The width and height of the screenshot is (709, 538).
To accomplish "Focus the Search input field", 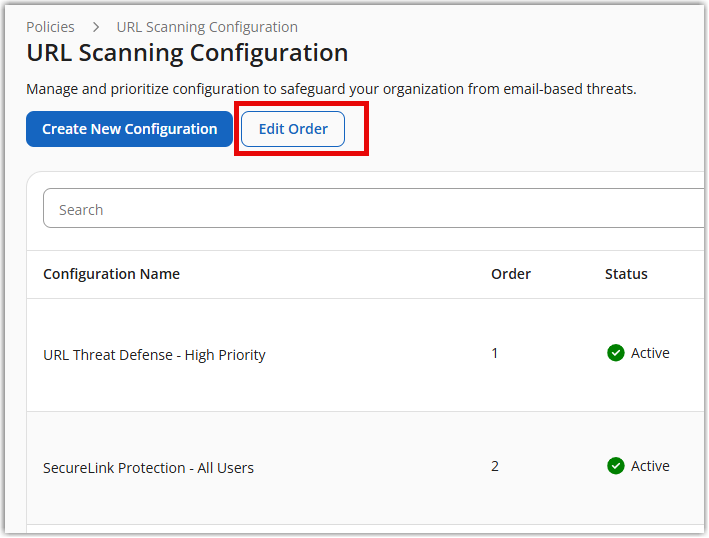I will click(x=370, y=210).
